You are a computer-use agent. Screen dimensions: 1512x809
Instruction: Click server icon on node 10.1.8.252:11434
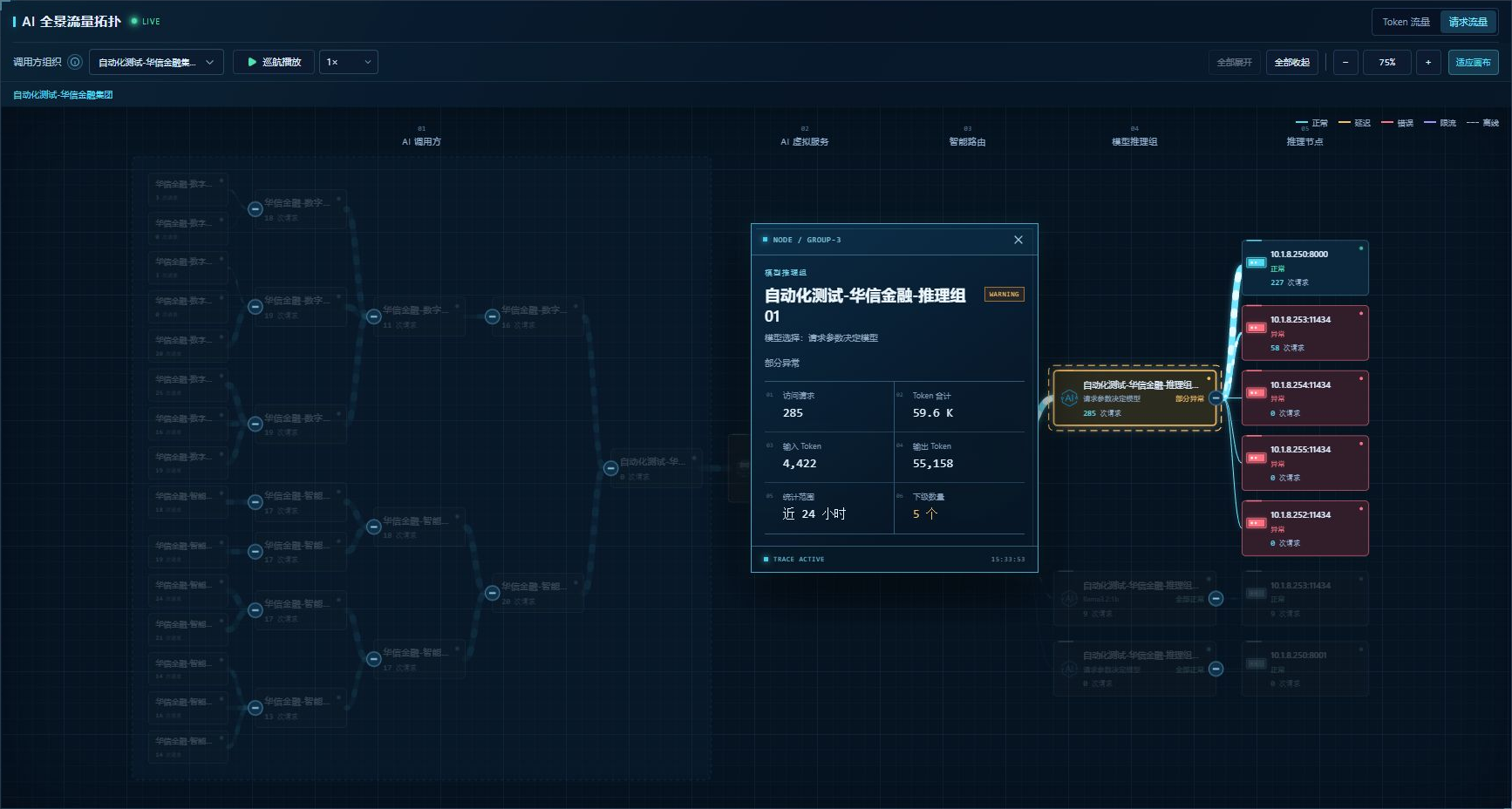pyautogui.click(x=1256, y=523)
